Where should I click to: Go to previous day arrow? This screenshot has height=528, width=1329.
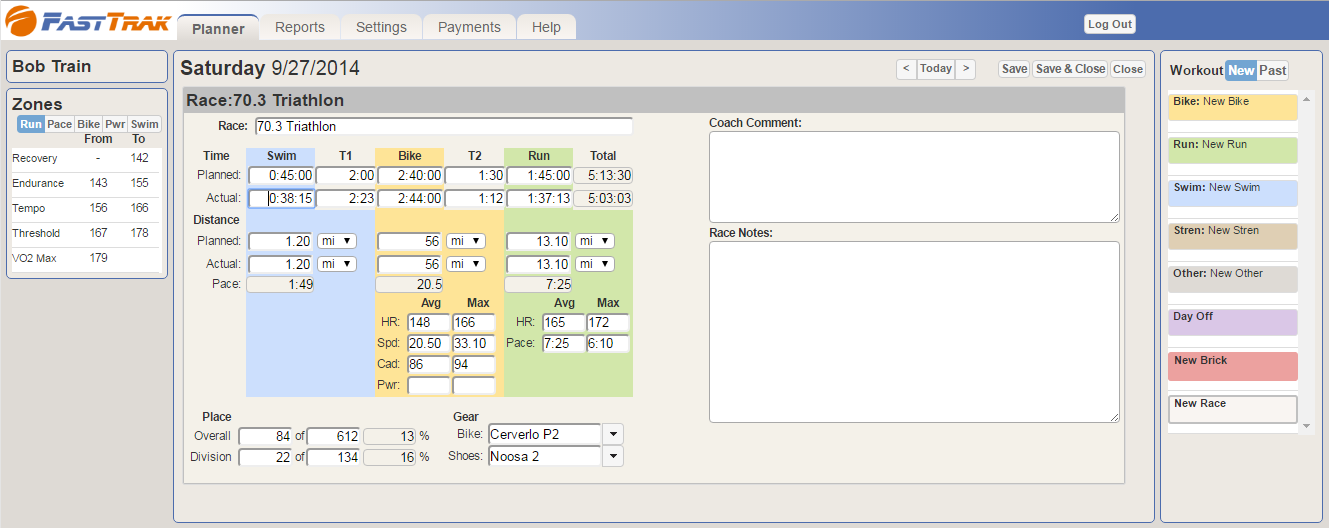point(905,69)
